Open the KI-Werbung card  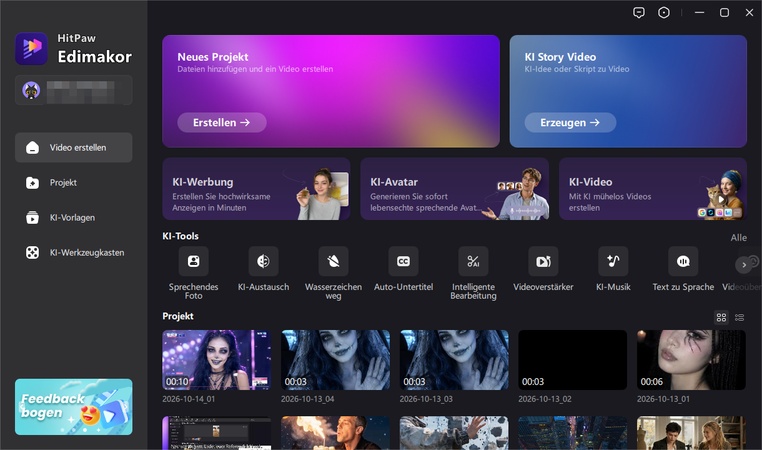pos(256,189)
